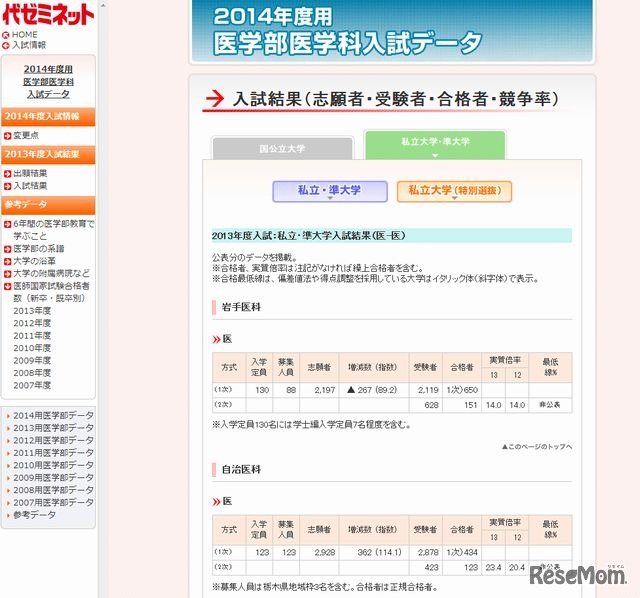The height and width of the screenshot is (598, 640).
Task: Click the HOME arrow icon
Action: tap(6, 35)
